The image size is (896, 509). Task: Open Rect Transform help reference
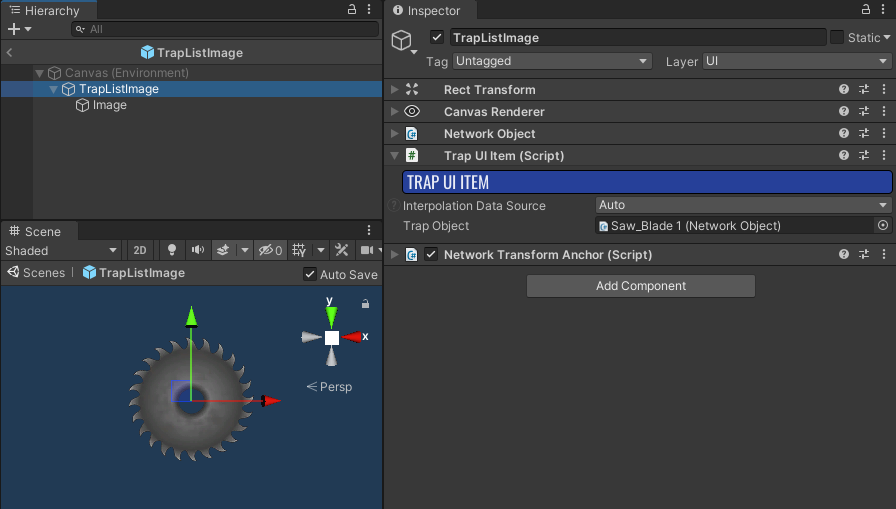pos(843,89)
